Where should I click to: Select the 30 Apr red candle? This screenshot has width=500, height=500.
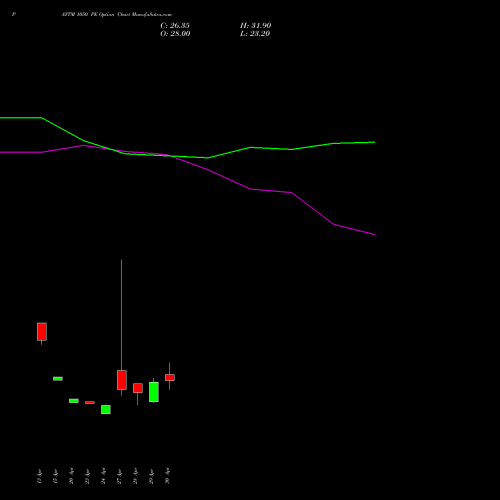pyautogui.click(x=170, y=377)
